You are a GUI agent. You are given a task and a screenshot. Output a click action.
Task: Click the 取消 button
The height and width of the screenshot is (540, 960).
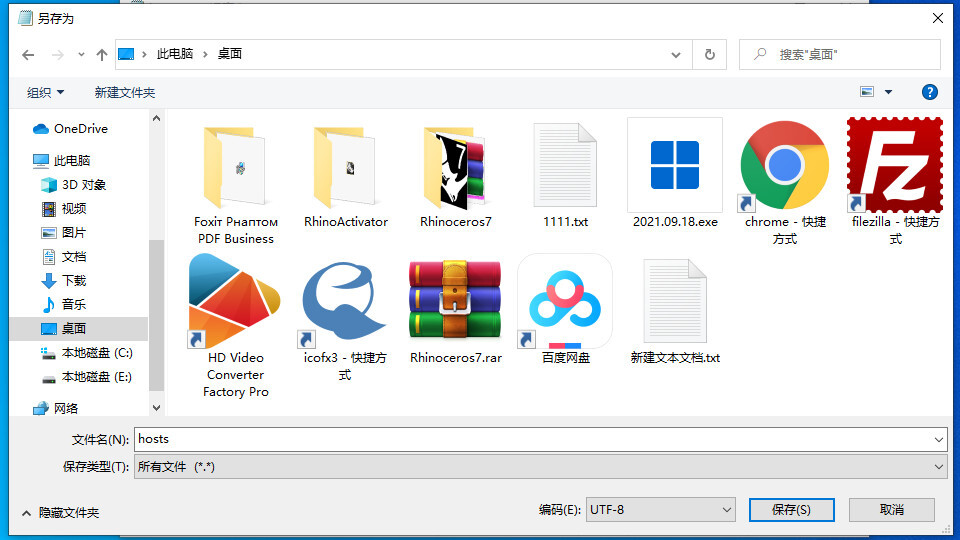click(892, 510)
